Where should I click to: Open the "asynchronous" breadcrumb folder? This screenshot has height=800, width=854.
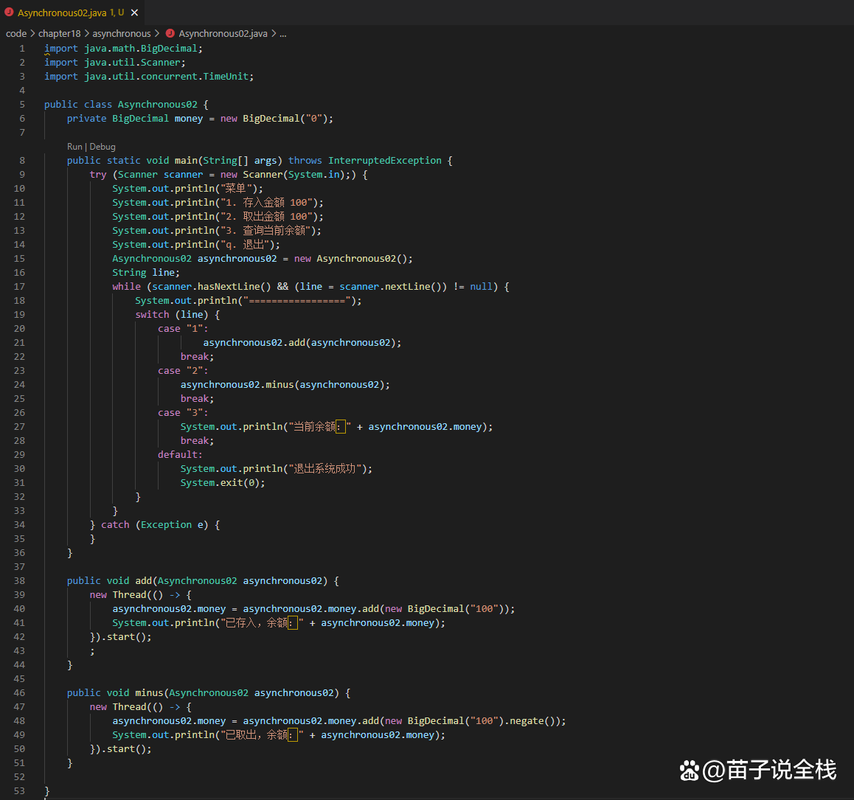click(x=121, y=33)
